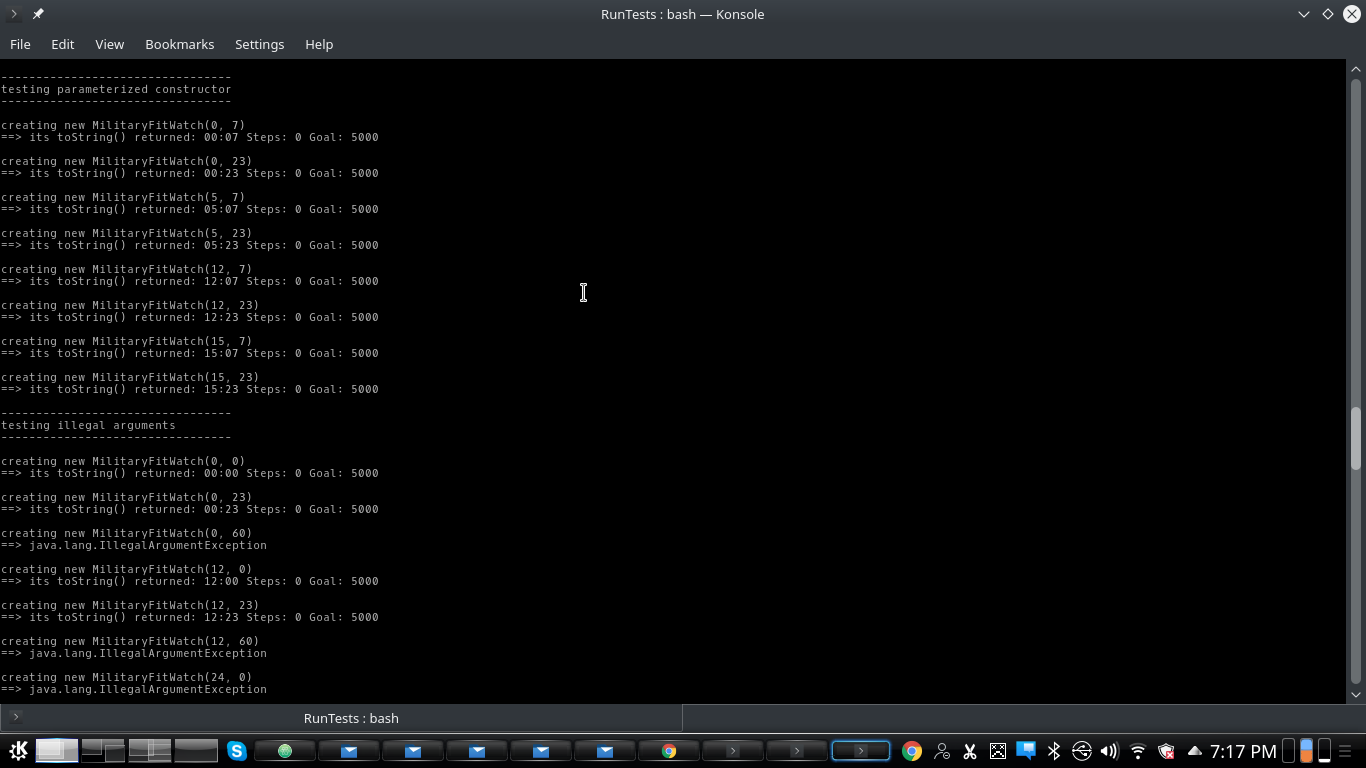Viewport: 1366px width, 768px height.
Task: Open the panel settings hamburger icon
Action: 1347,751
